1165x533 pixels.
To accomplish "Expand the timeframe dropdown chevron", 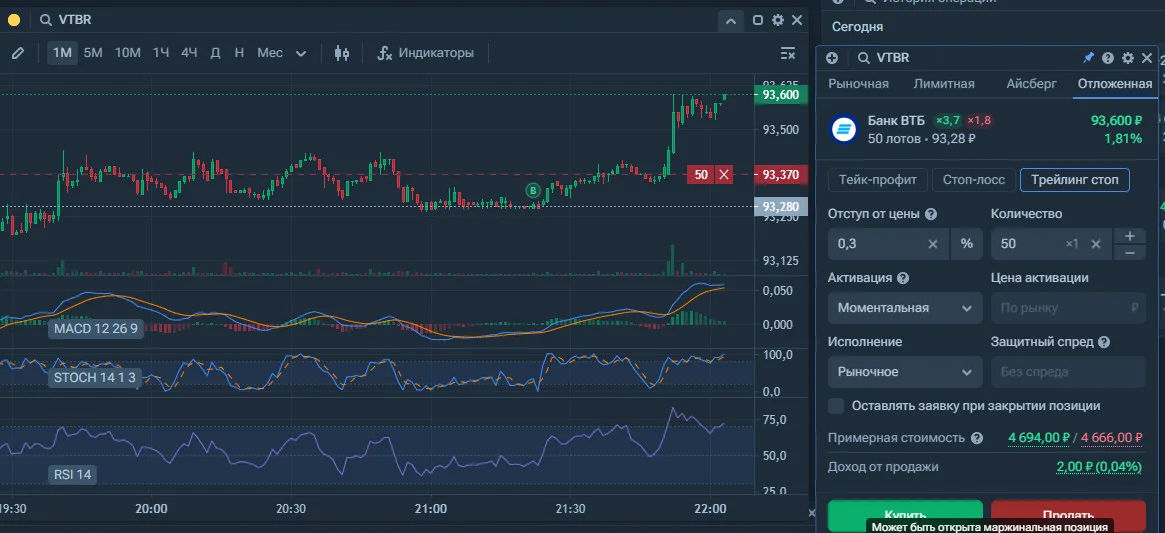I will pyautogui.click(x=301, y=54).
